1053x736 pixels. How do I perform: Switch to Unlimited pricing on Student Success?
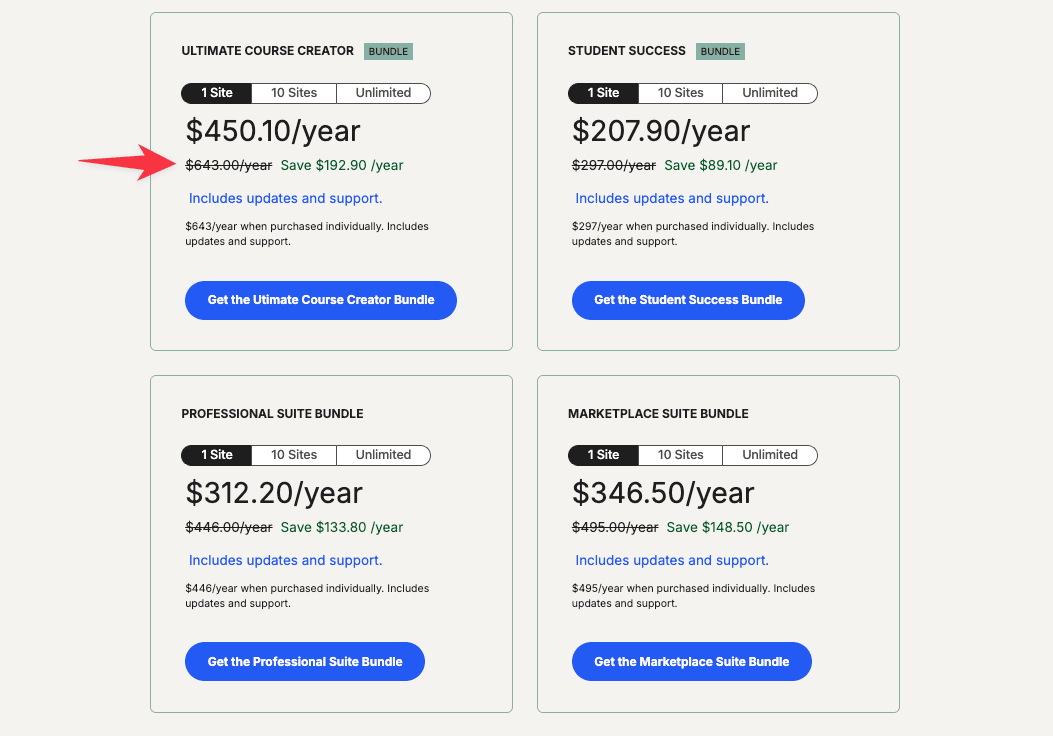pos(769,93)
